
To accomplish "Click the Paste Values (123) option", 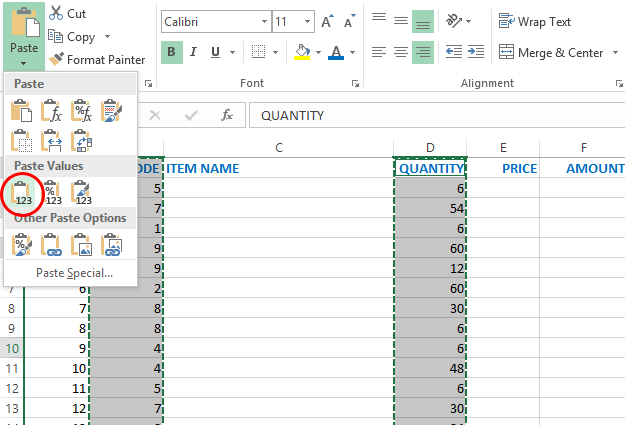I will pos(23,190).
